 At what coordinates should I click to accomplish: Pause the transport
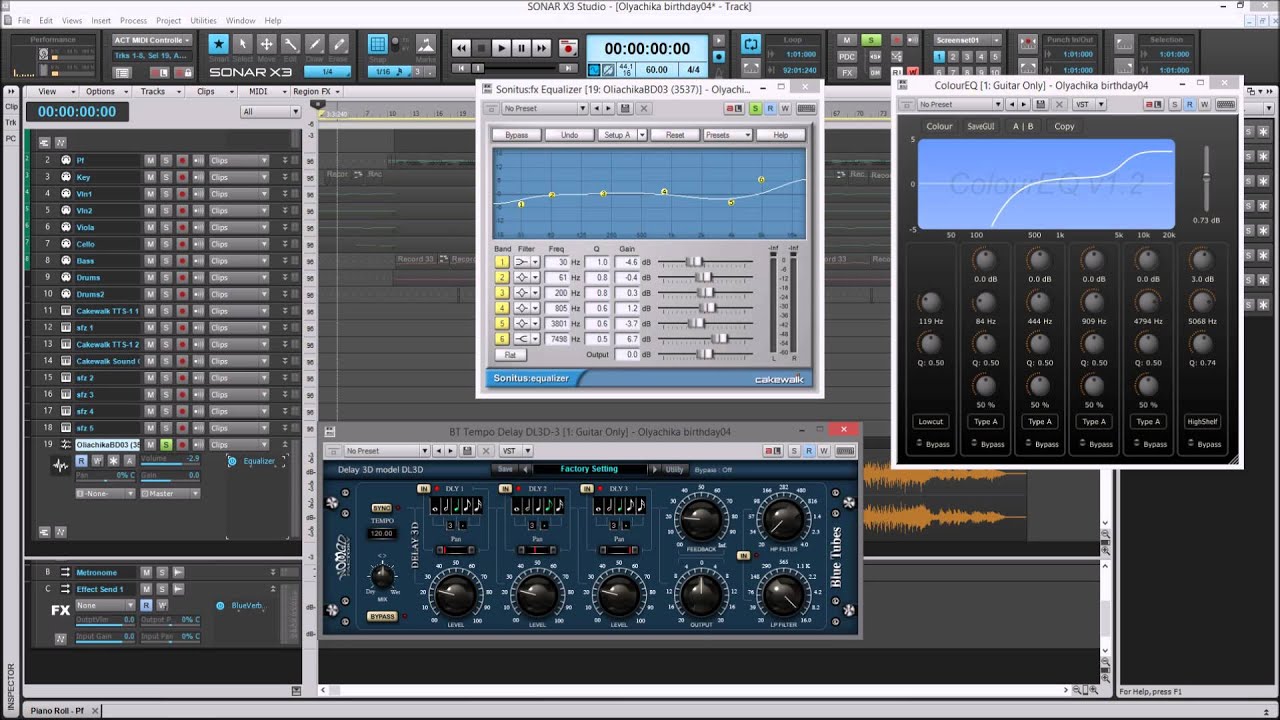[x=521, y=47]
